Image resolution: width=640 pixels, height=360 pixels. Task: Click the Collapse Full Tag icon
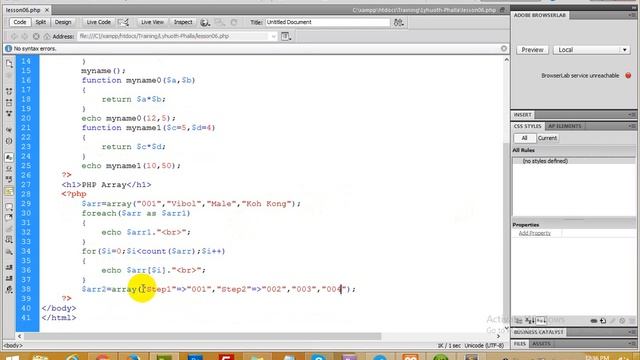pos(9,91)
